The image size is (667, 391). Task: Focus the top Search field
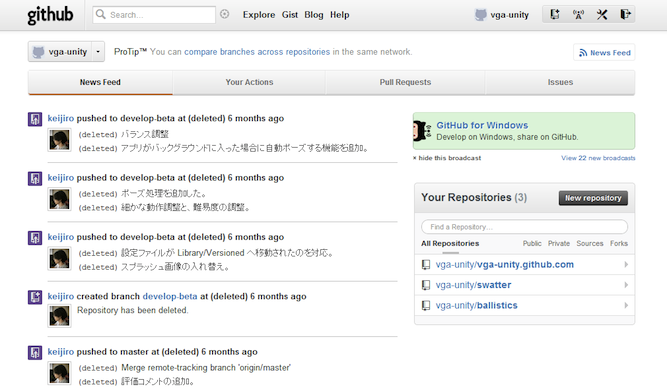click(154, 15)
